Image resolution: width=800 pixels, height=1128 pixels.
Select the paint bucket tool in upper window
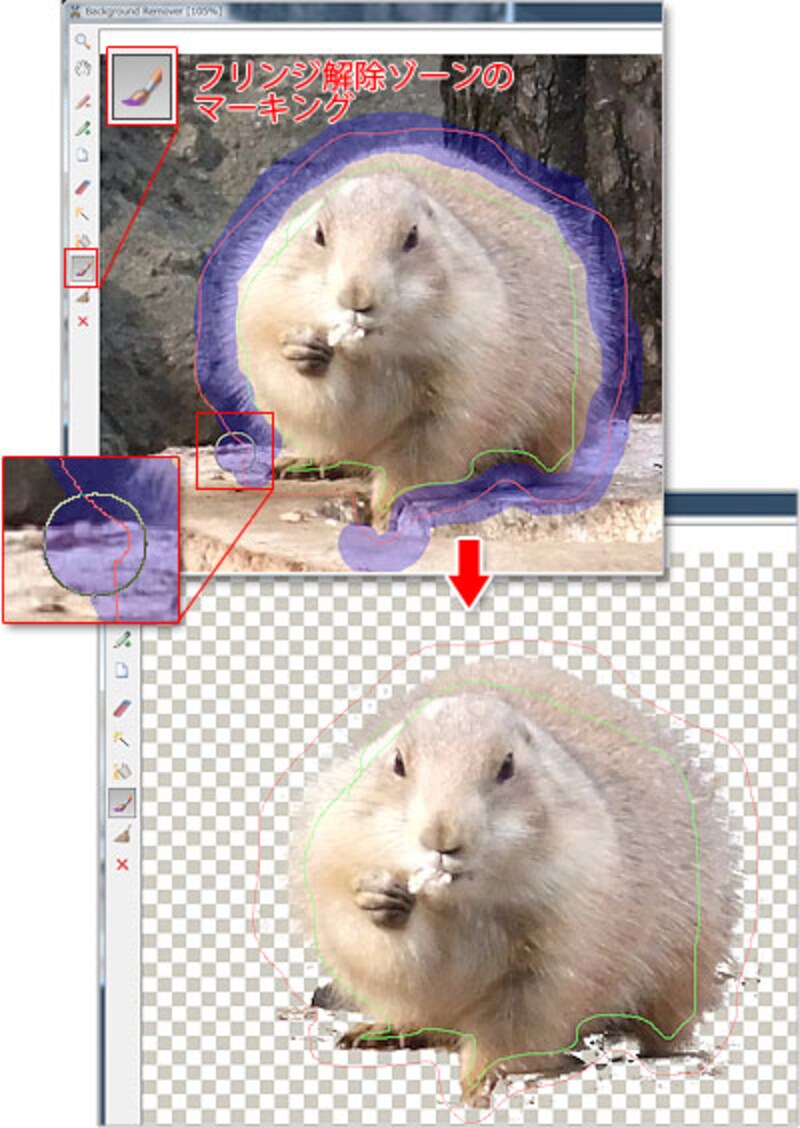pyautogui.click(x=83, y=240)
